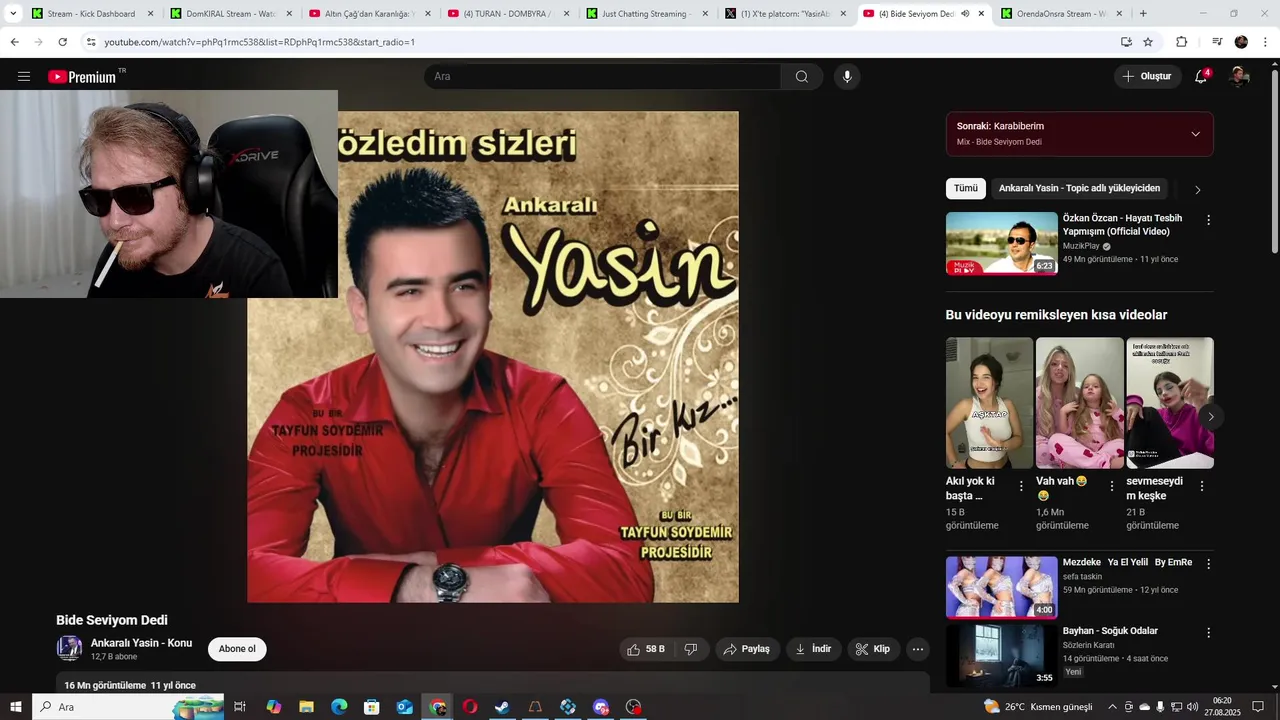Image resolution: width=1280 pixels, height=720 pixels.
Task: Share the video with Paylaş
Action: 747,649
